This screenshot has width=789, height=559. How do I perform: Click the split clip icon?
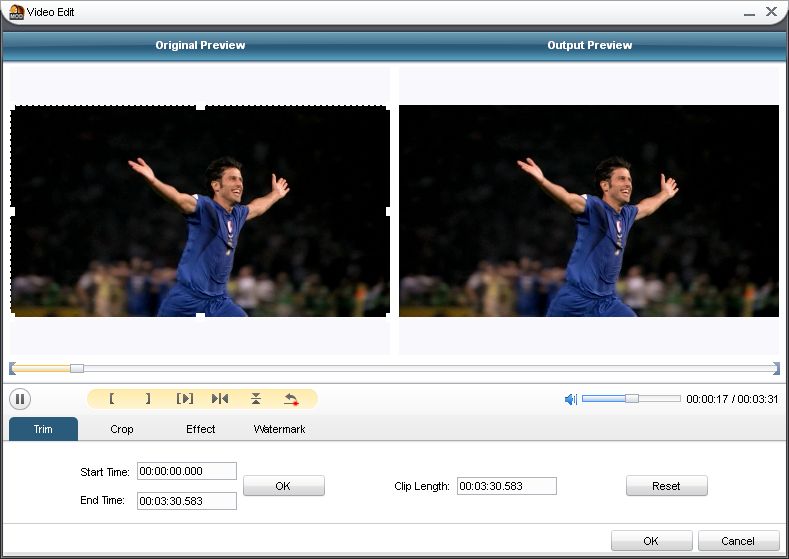point(220,399)
